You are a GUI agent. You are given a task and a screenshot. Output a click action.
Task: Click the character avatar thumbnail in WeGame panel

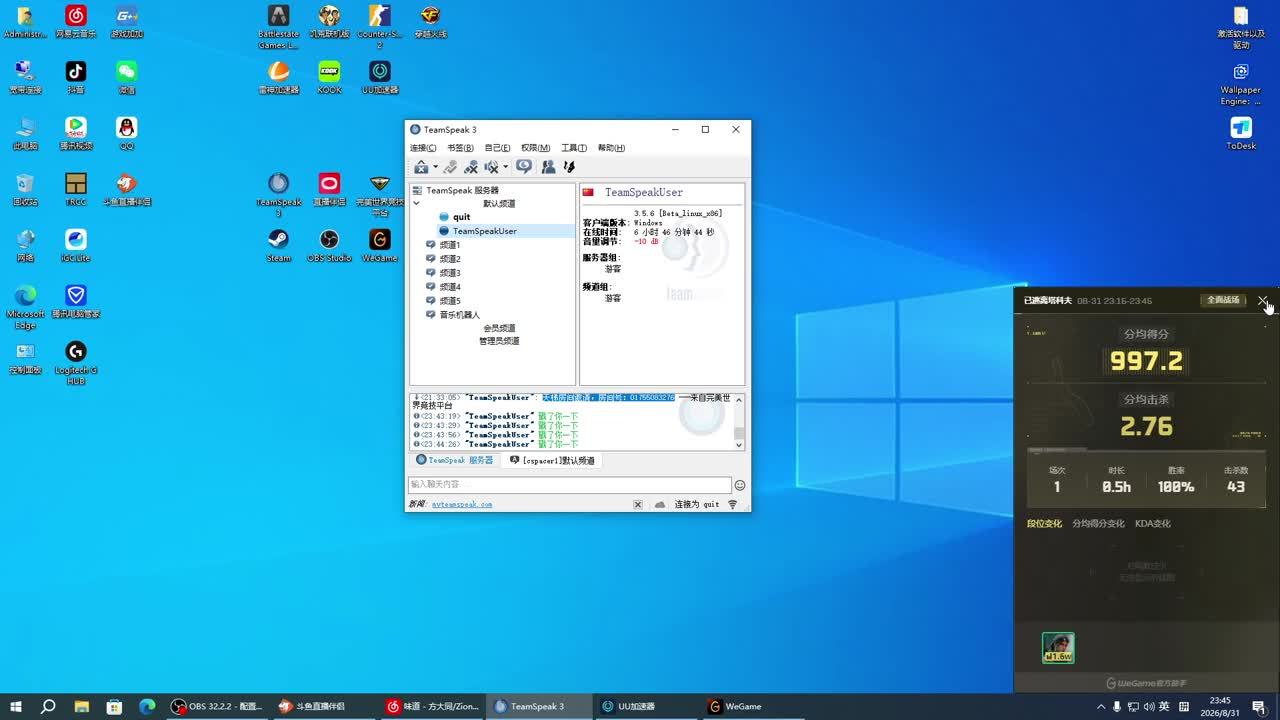[1058, 647]
